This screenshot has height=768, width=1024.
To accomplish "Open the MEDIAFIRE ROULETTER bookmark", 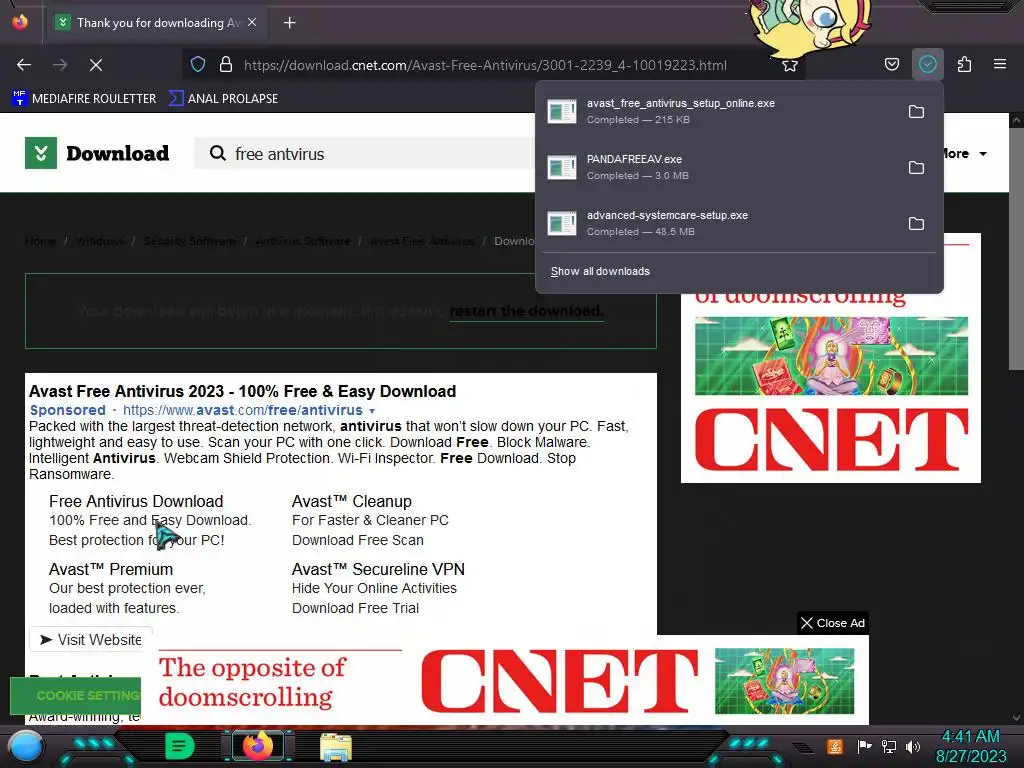I will pos(84,99).
